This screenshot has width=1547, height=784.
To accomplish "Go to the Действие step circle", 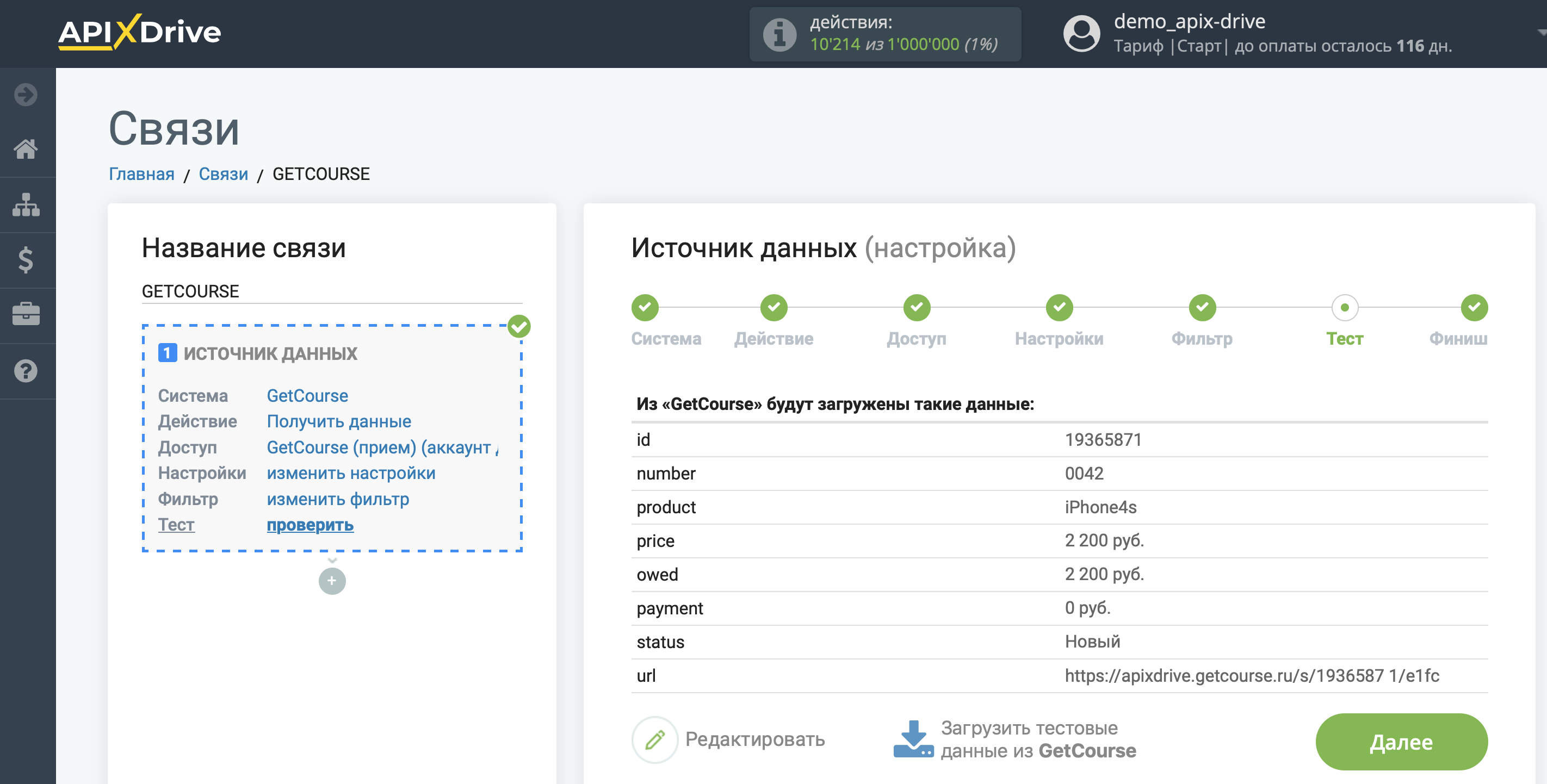I will (x=773, y=307).
